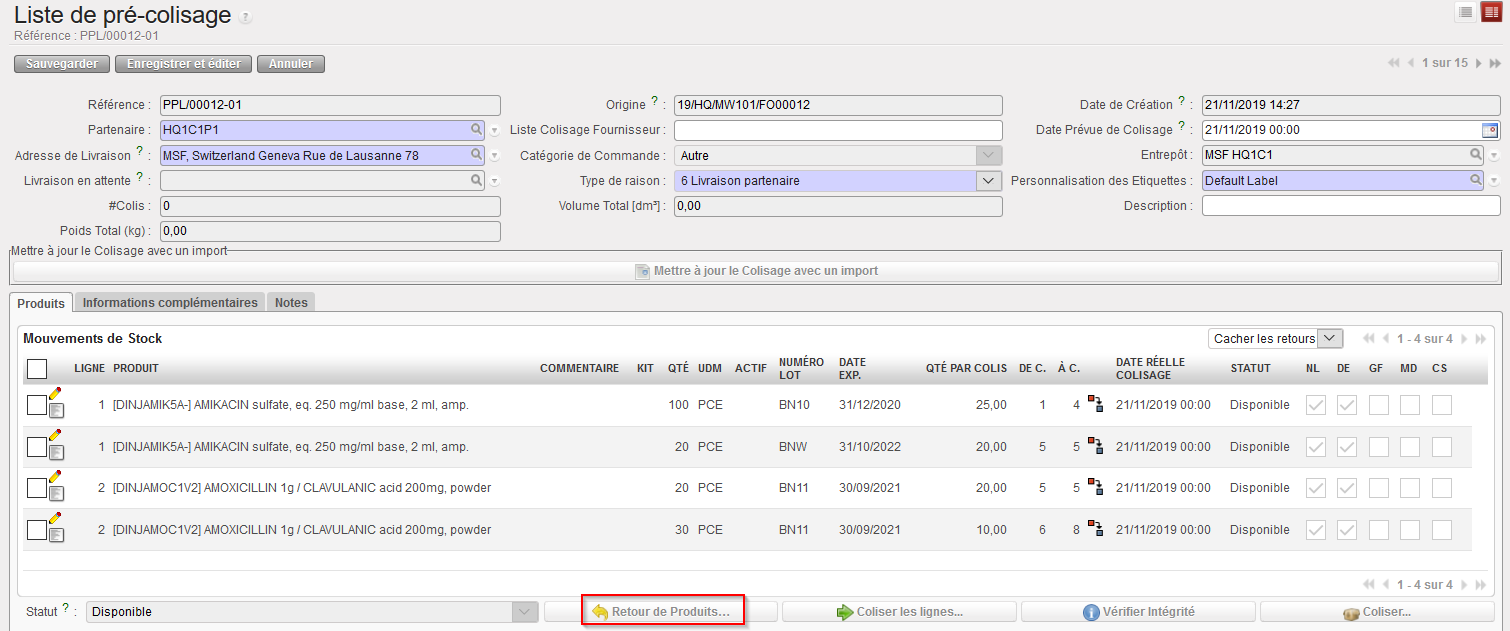Click search icon in Entrepôt field

(x=1475, y=155)
